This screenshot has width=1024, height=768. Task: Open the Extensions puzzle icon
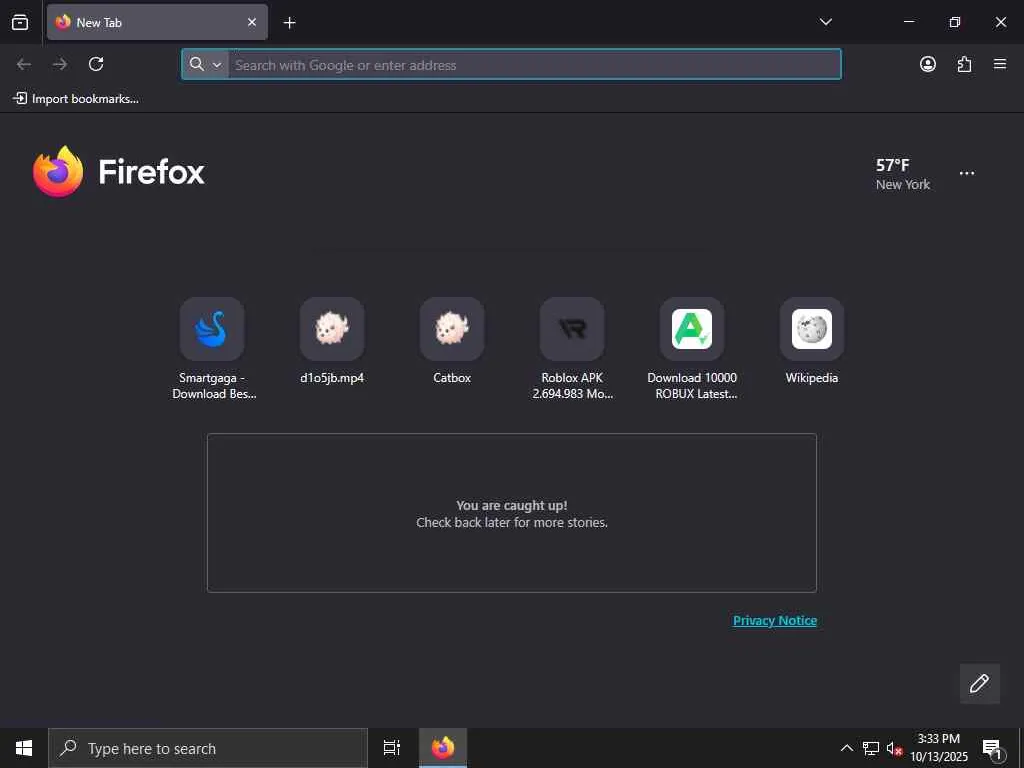[964, 64]
